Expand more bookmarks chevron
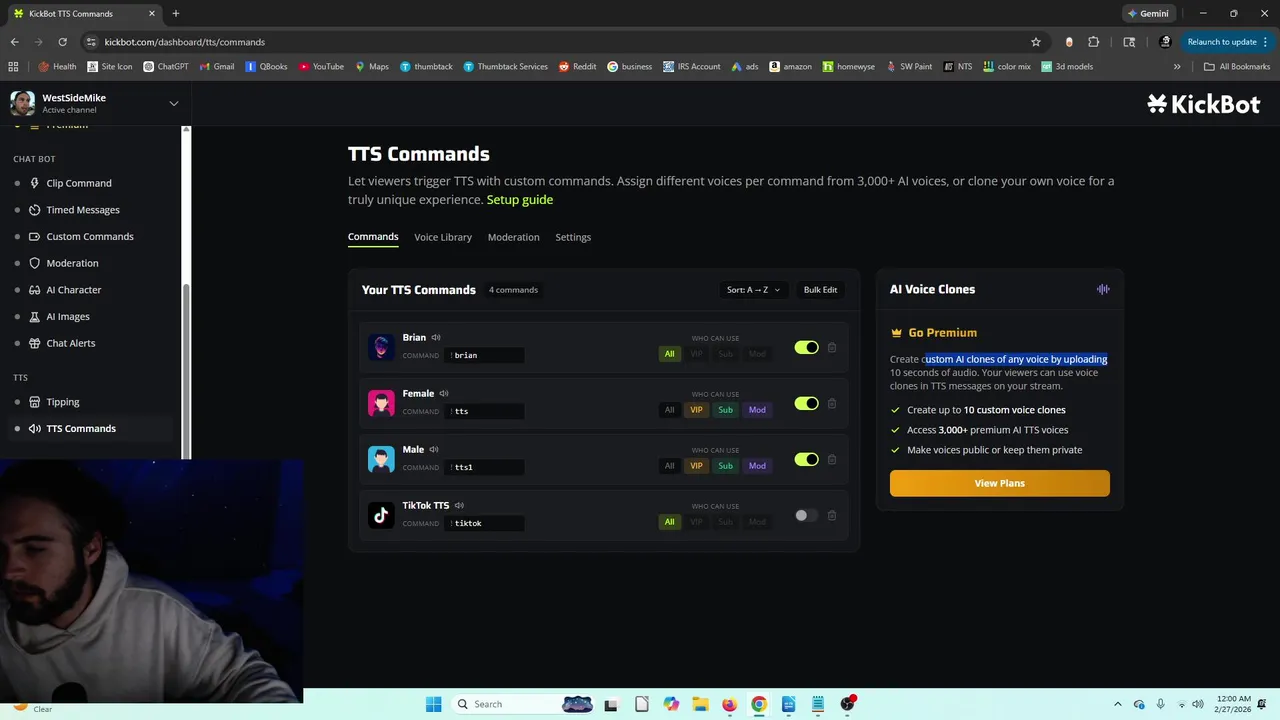Screen dimensions: 1280x720 1177,67
